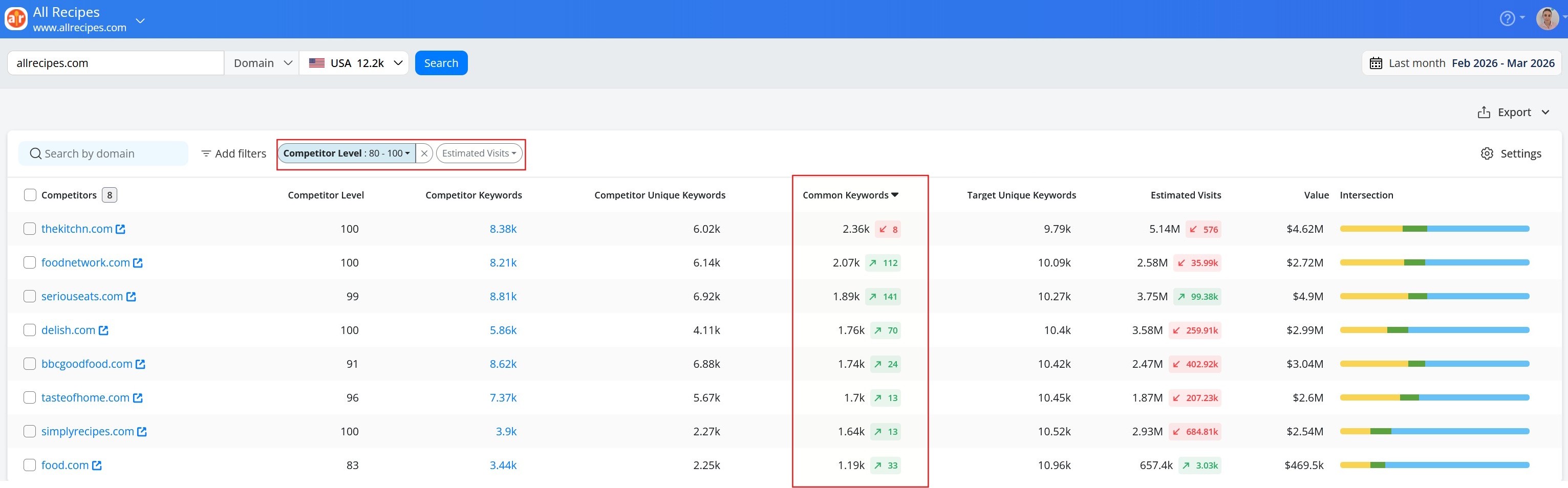The width and height of the screenshot is (1568, 488).
Task: Check the simplyrecipes.com row checkbox
Action: pos(30,431)
